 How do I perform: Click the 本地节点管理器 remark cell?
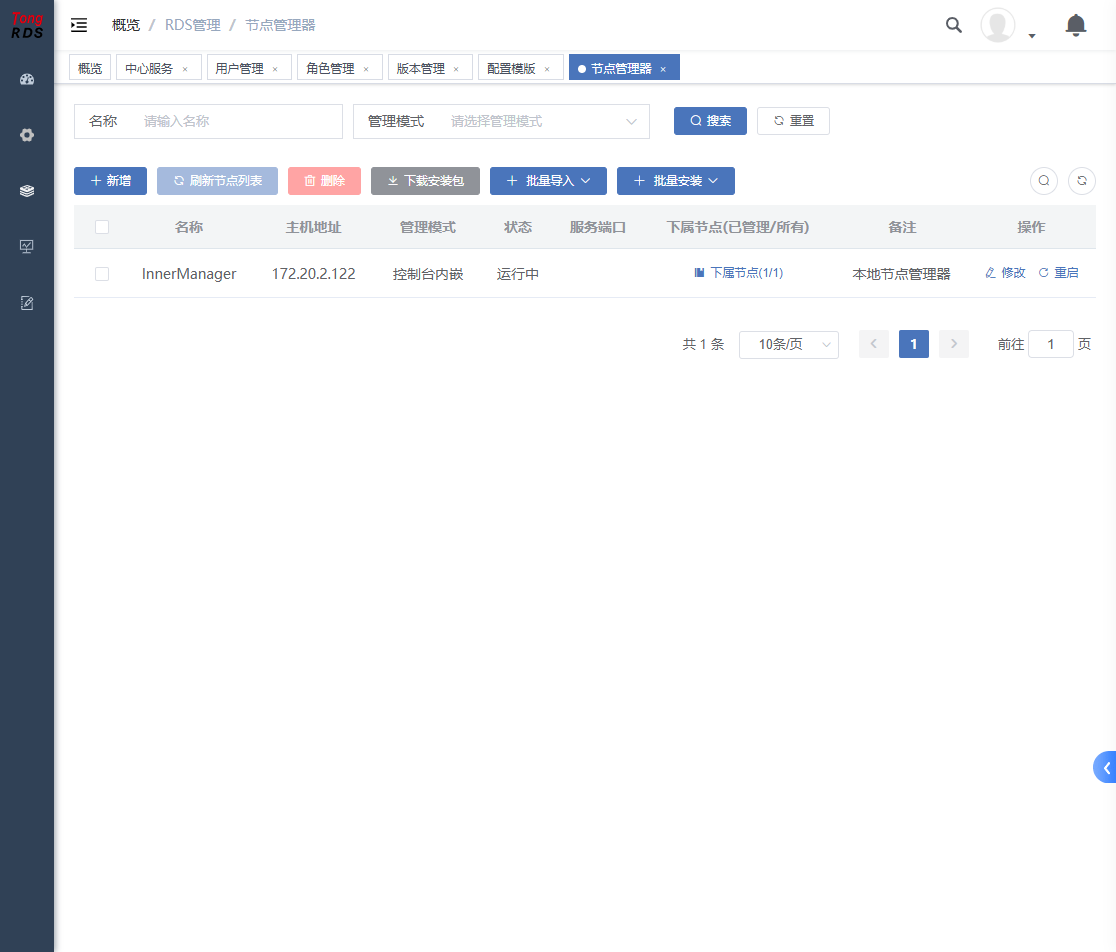(901, 275)
